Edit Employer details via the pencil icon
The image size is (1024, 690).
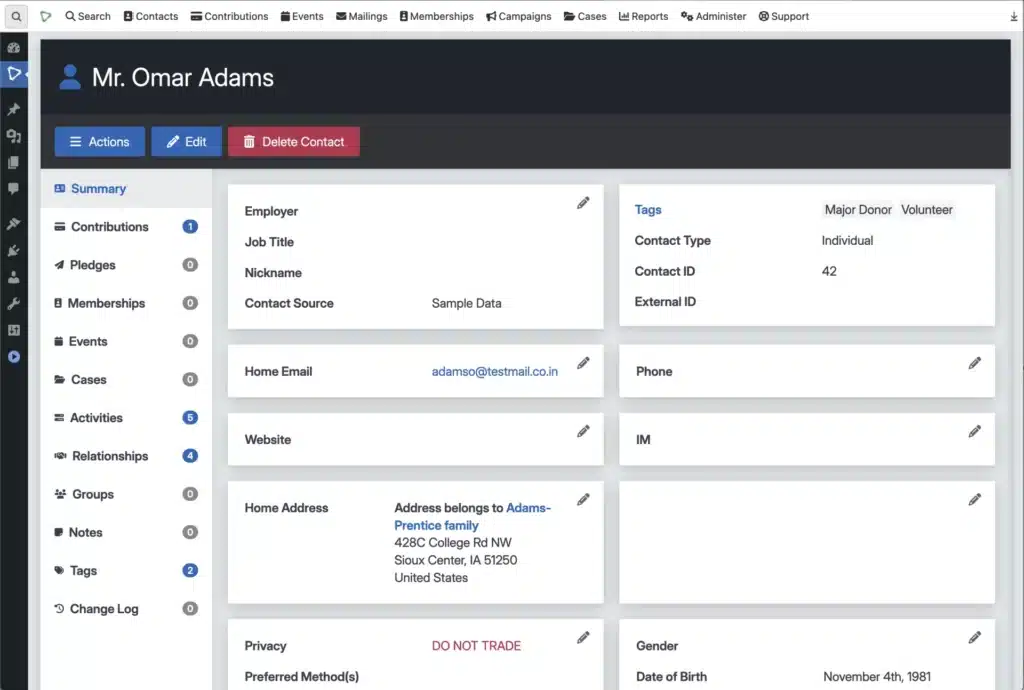pyautogui.click(x=584, y=203)
